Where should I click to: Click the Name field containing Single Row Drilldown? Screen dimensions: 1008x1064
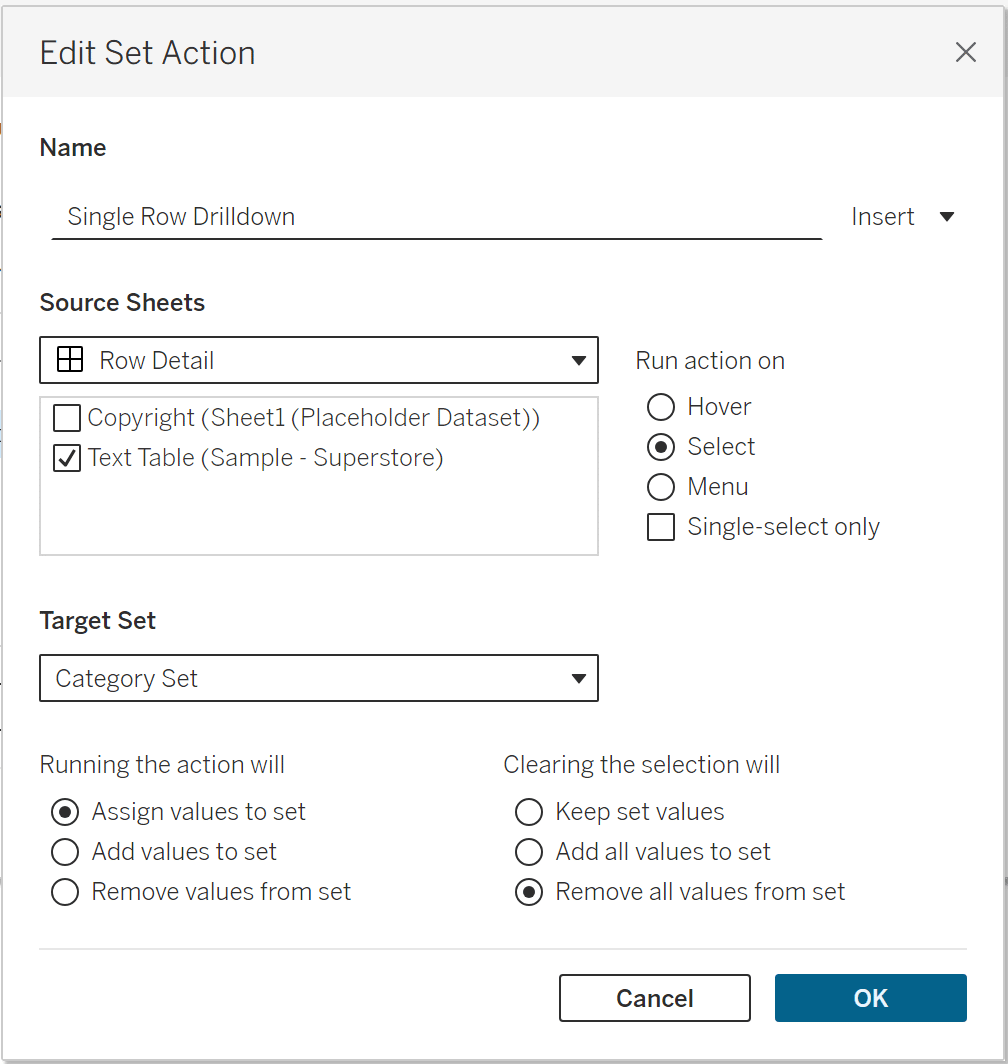click(x=436, y=217)
